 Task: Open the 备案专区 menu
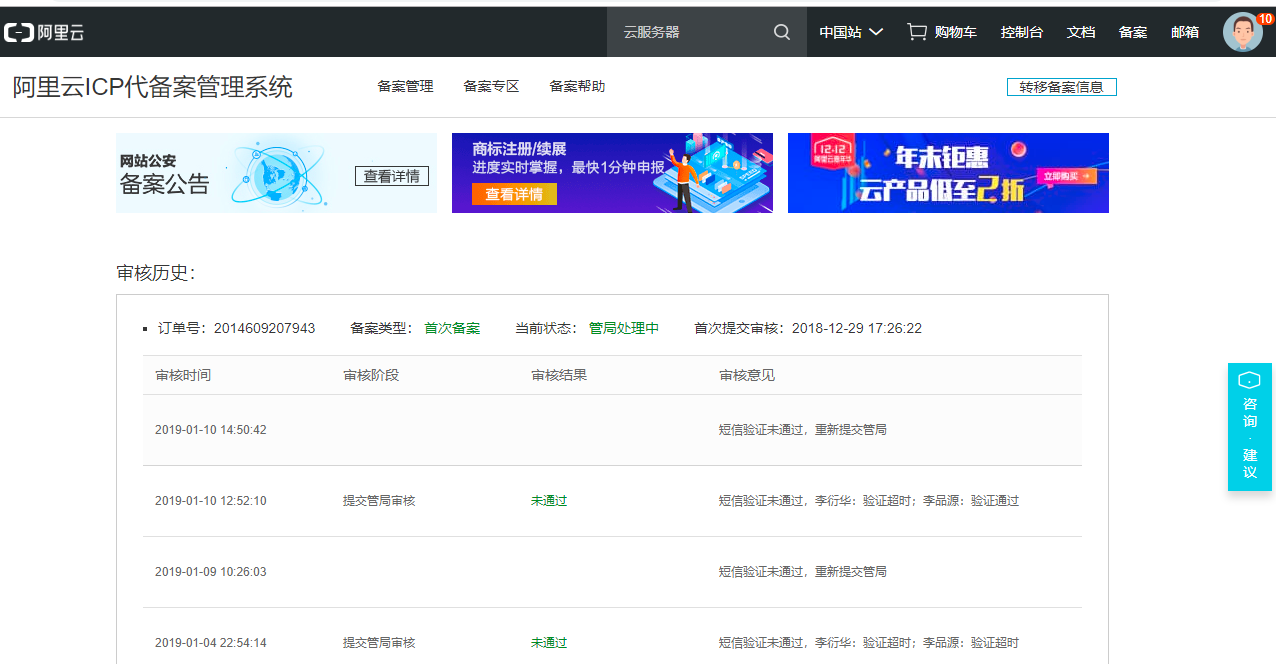point(491,86)
